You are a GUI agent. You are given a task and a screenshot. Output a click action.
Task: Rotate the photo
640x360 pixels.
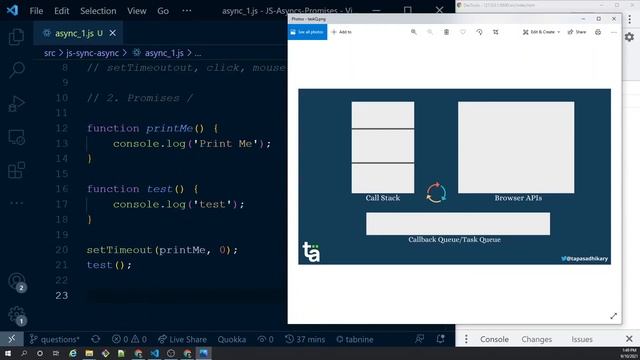coord(479,32)
